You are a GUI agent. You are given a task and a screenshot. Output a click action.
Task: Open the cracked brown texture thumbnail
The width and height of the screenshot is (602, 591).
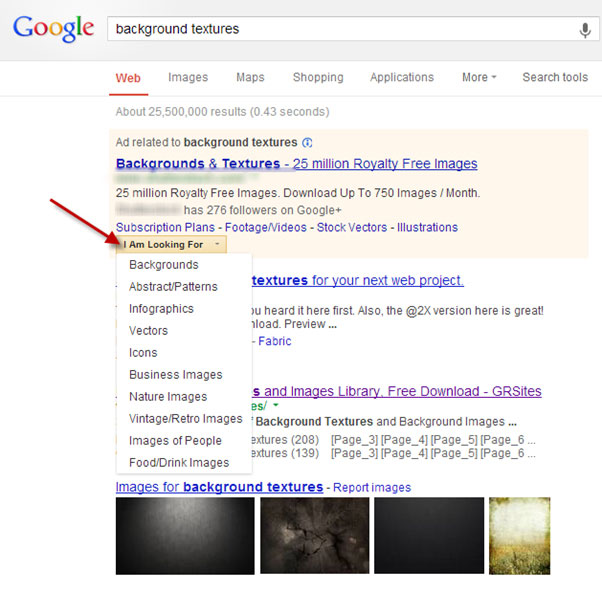pyautogui.click(x=314, y=535)
